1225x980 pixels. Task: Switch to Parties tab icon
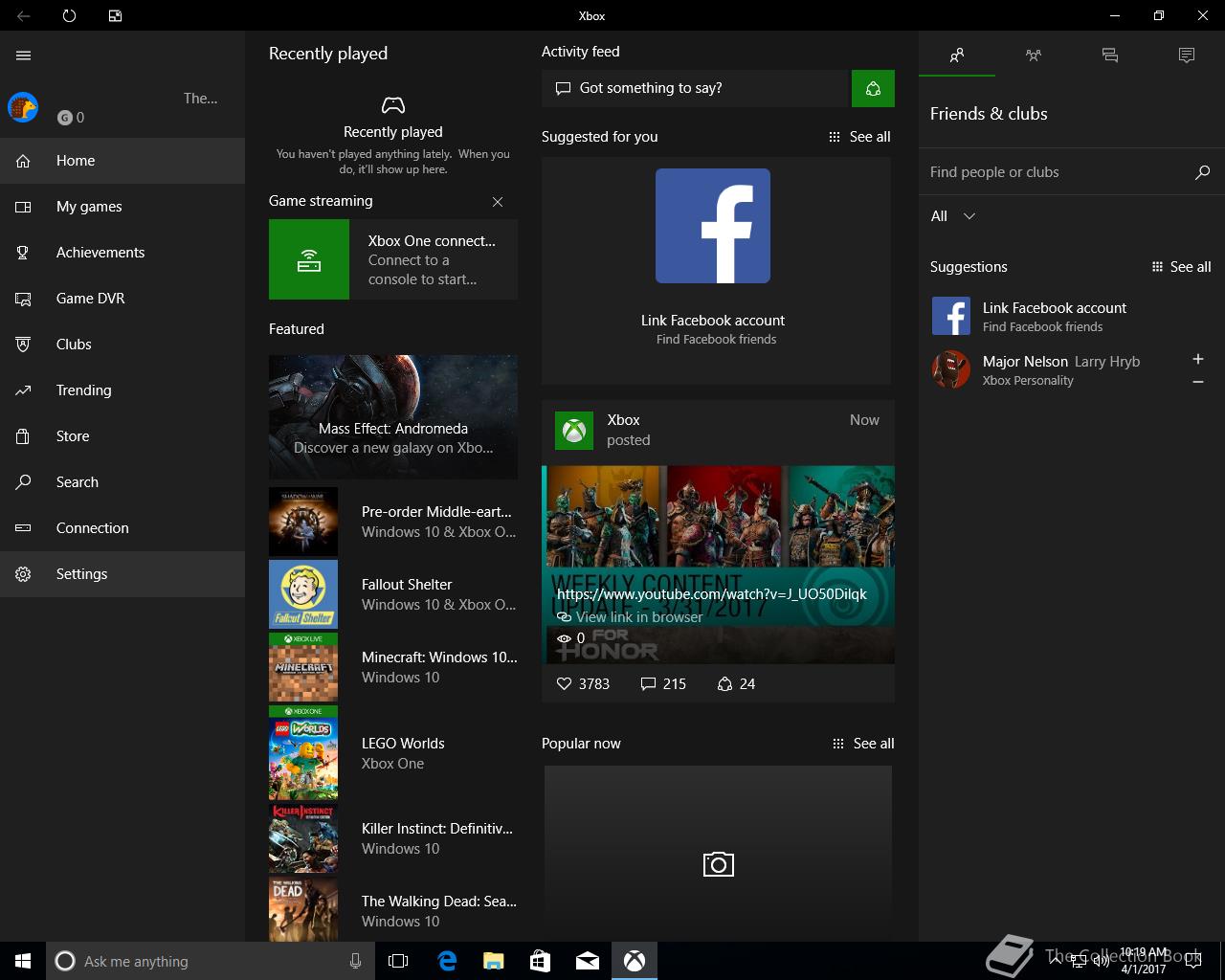tap(1034, 56)
